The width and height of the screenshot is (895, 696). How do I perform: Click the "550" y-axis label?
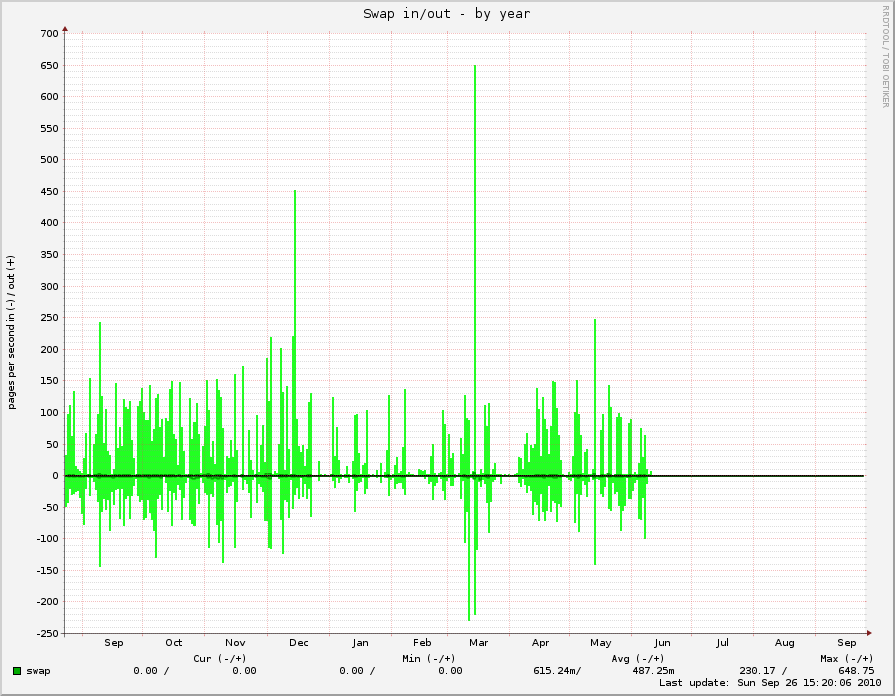50,128
